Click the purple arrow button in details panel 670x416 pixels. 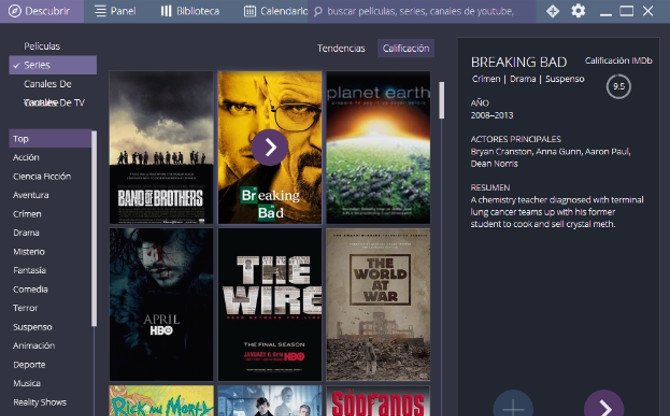click(x=603, y=404)
